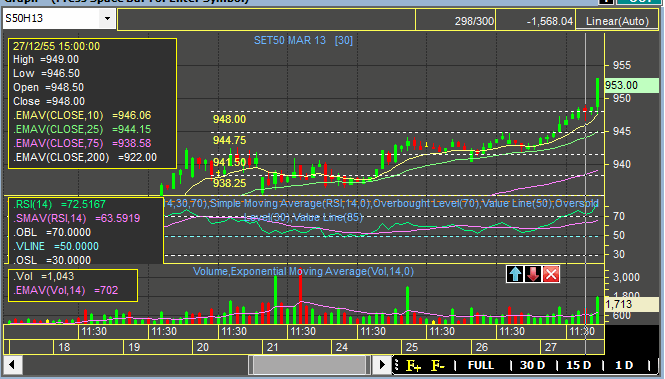Click the S50H13 symbol input field
Image resolution: width=665 pixels, height=379 pixels.
(52, 19)
